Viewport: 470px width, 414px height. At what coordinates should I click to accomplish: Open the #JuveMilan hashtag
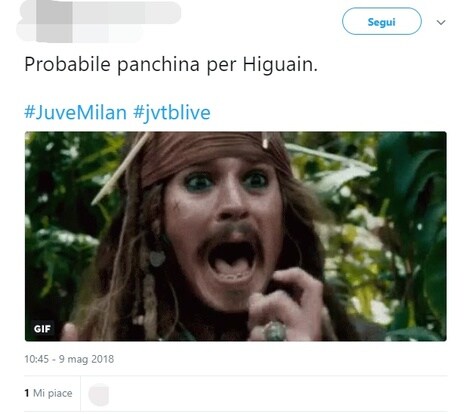(x=75, y=112)
